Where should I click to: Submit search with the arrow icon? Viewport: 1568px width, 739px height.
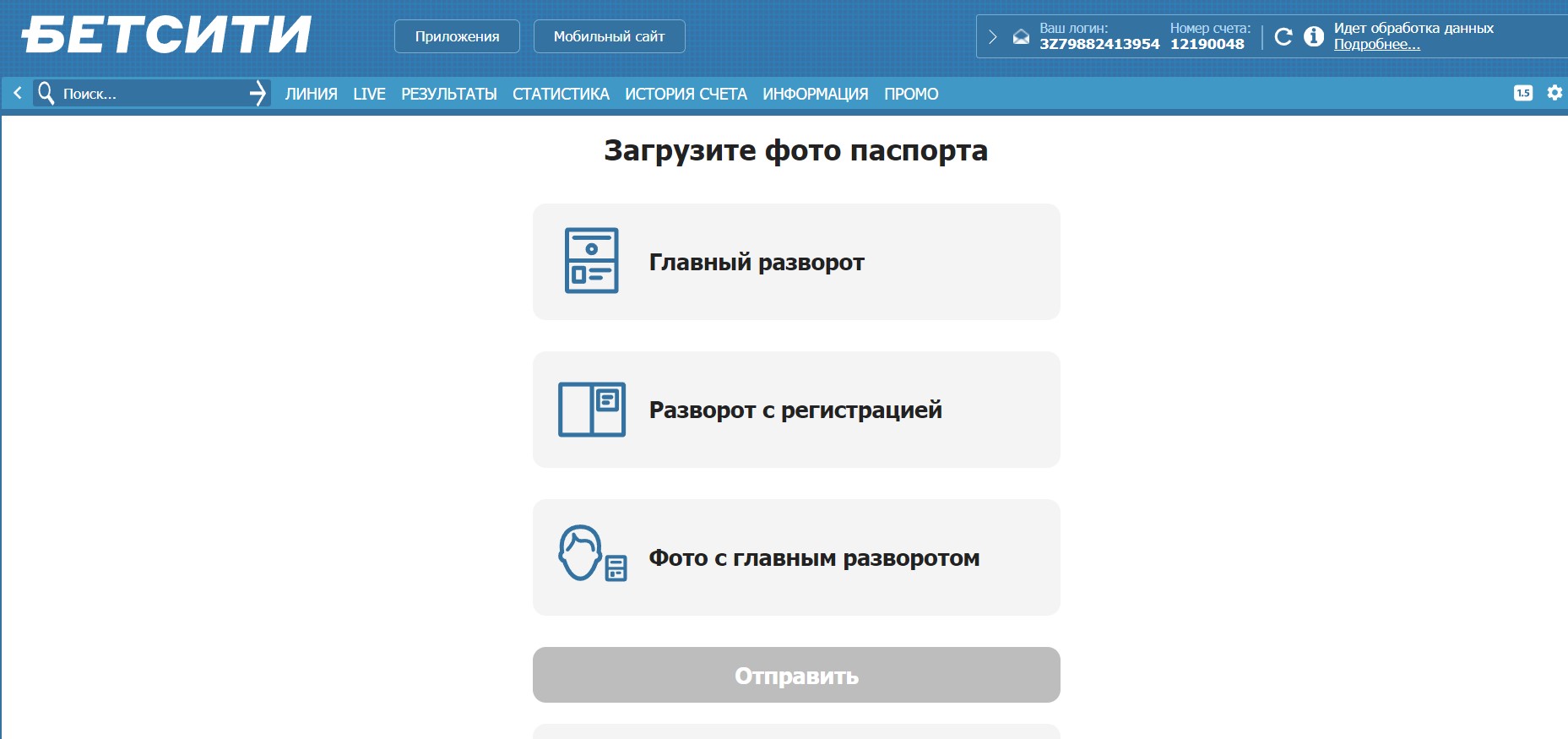coord(258,93)
